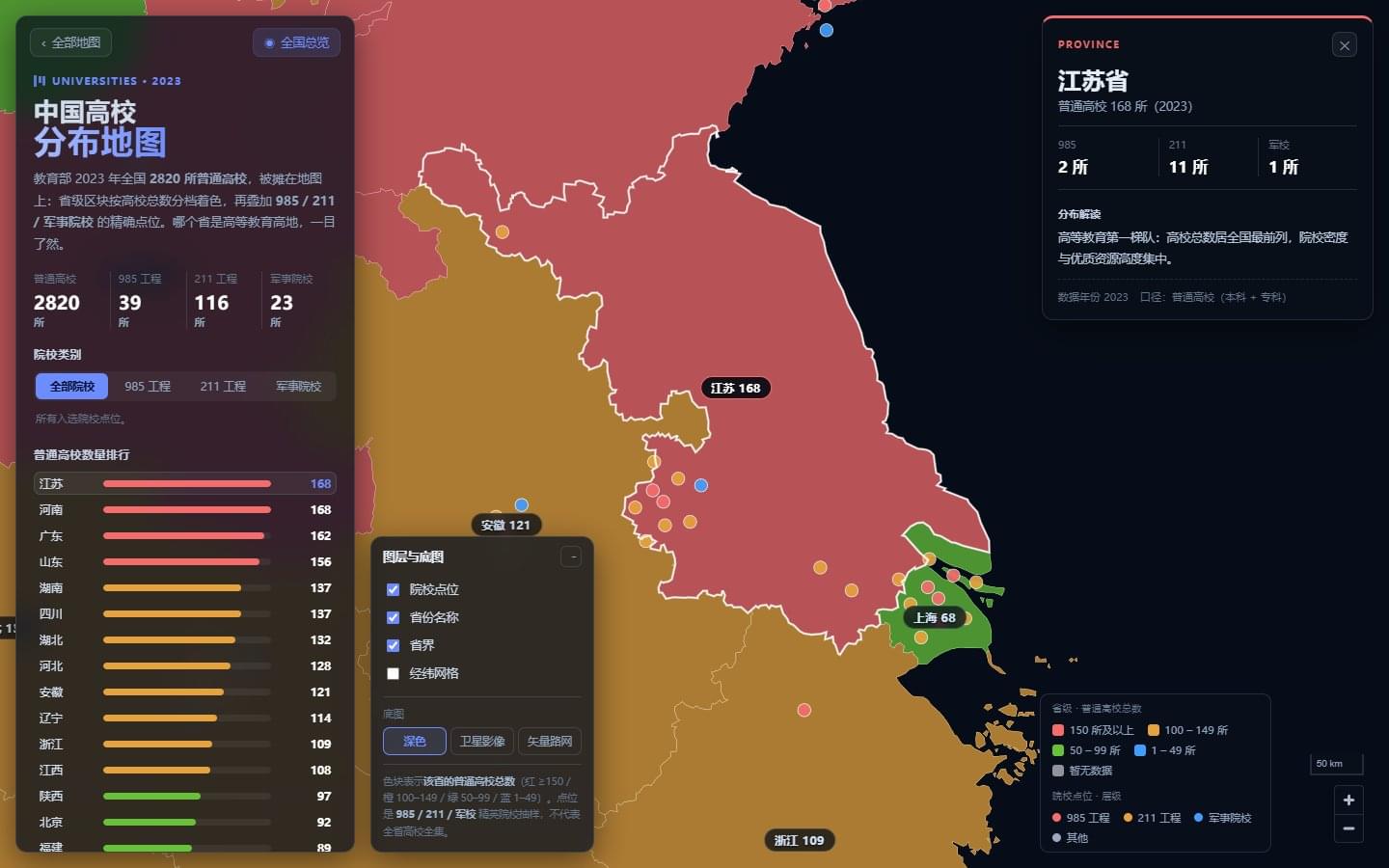Go back via 全部地图 button
Screen dimensions: 1389x868
tap(71, 42)
